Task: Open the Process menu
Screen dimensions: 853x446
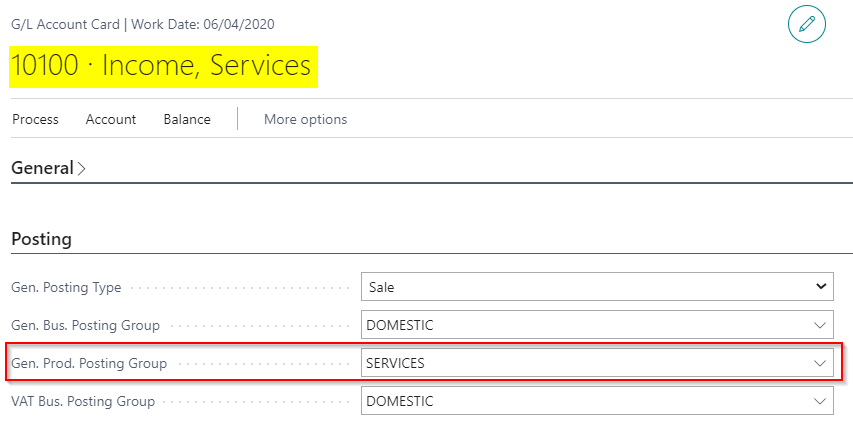Action: [x=35, y=119]
